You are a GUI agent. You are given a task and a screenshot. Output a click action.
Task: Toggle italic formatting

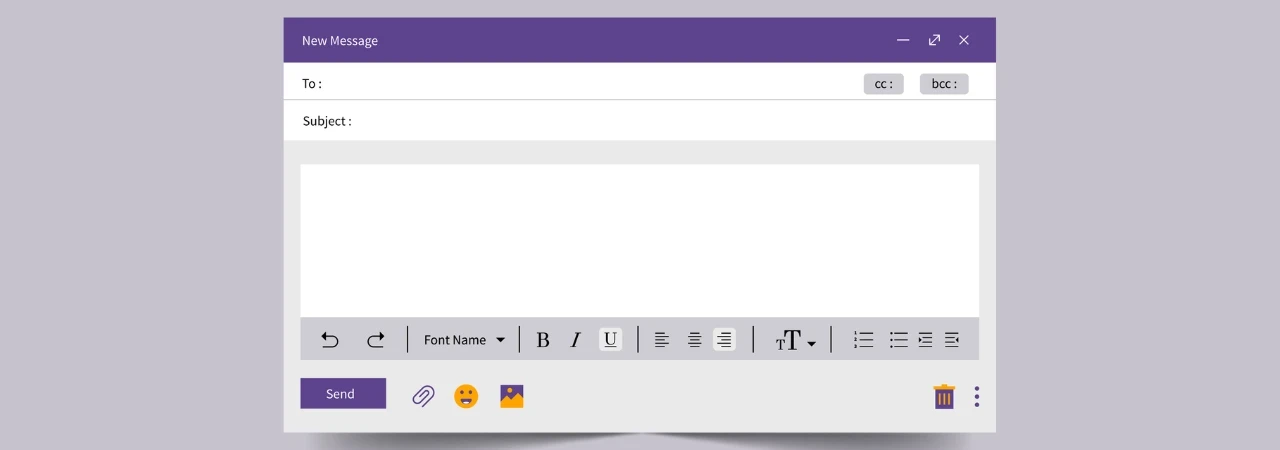pyautogui.click(x=575, y=340)
